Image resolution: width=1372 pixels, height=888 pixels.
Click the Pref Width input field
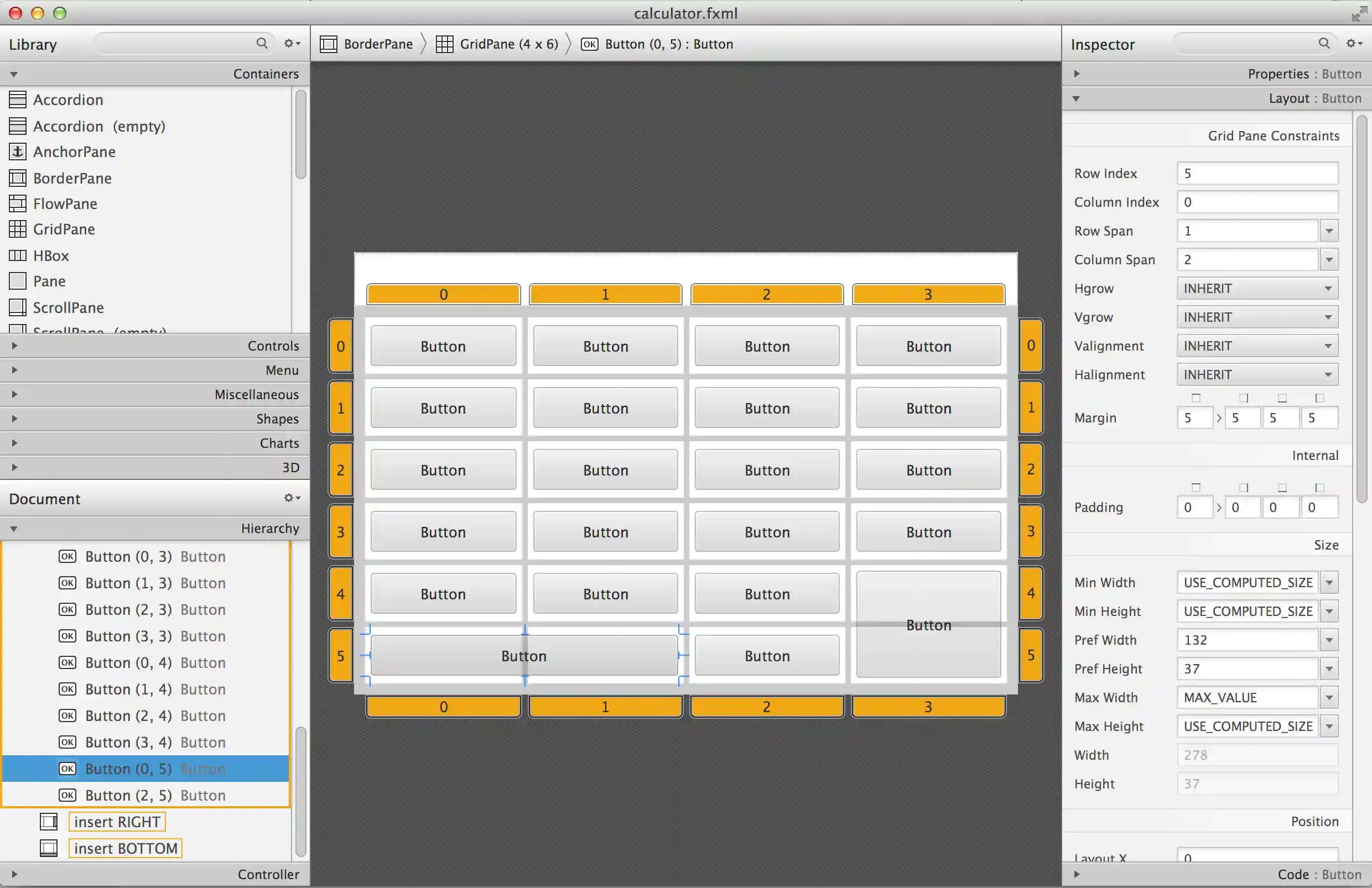pos(1247,640)
